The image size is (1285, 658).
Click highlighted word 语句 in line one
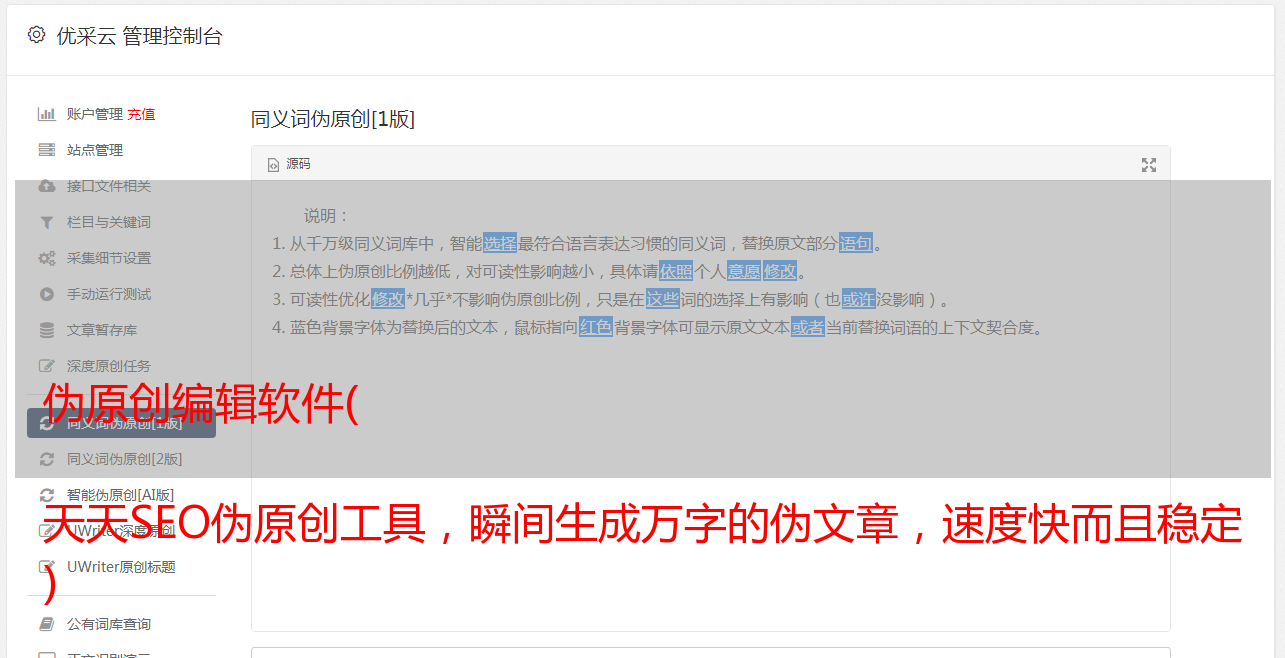856,243
